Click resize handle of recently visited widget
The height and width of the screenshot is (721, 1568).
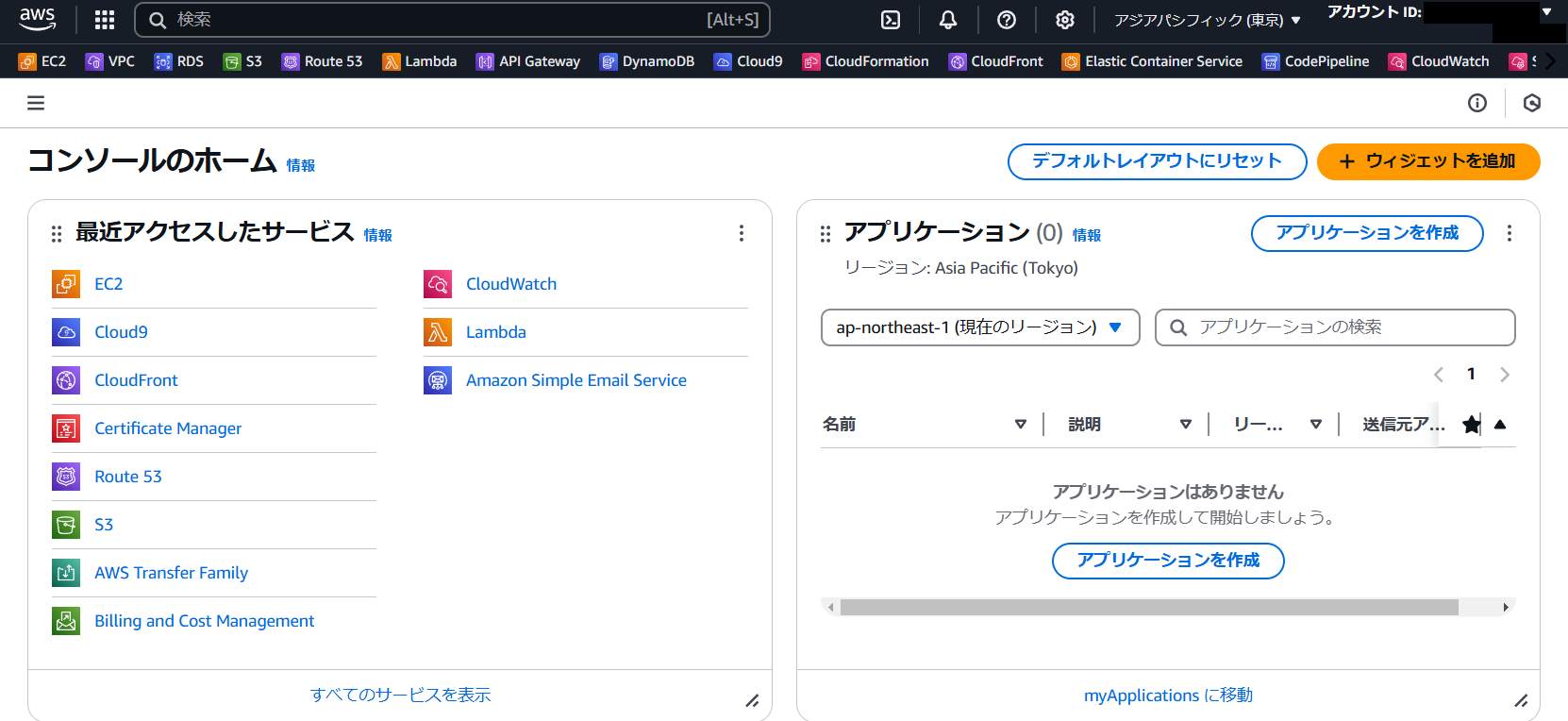click(753, 700)
